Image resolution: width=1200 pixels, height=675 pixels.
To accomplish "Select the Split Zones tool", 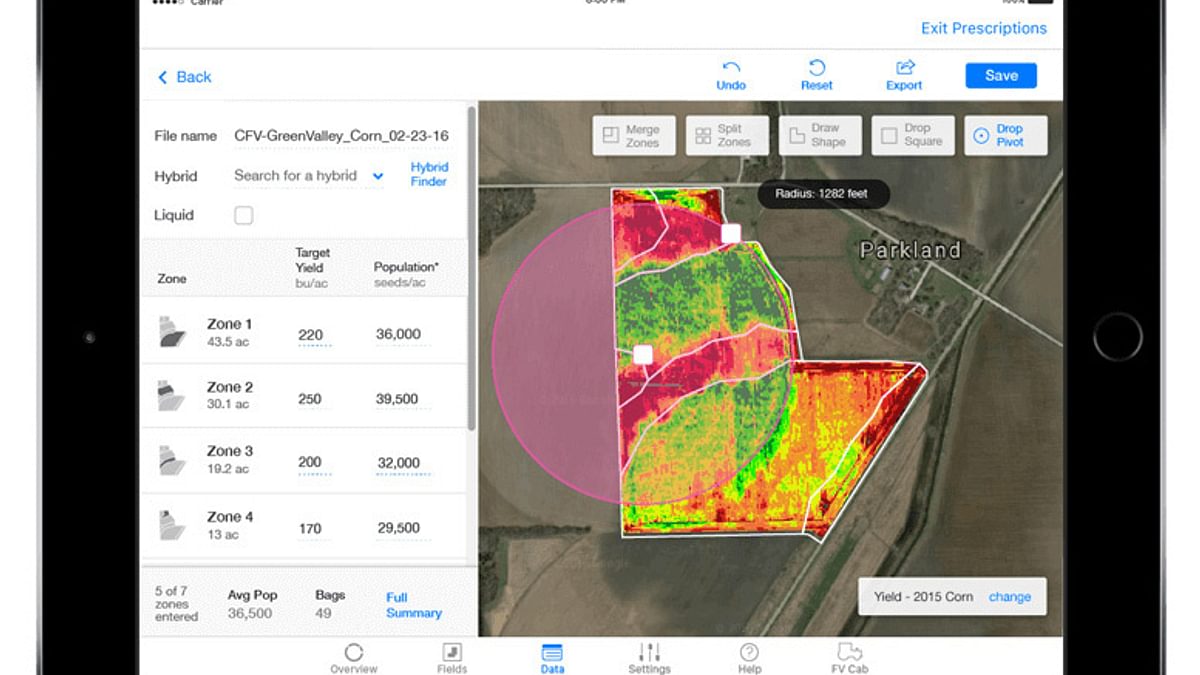I will (x=727, y=136).
